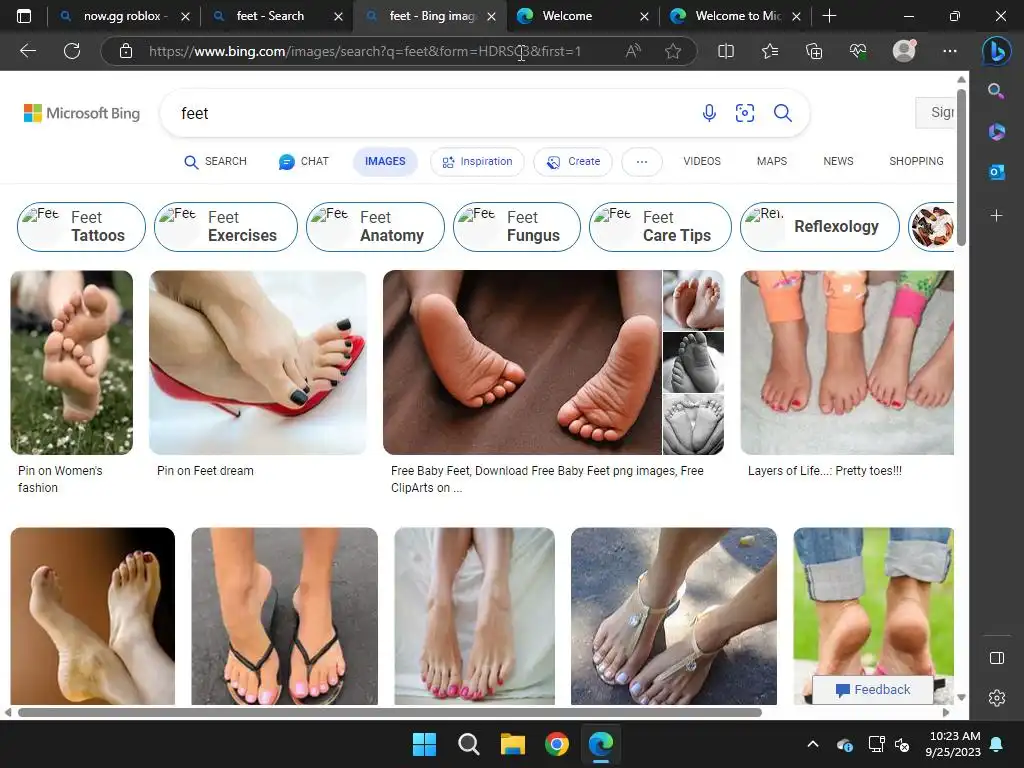
Task: Click the Feedback button
Action: [x=872, y=690]
